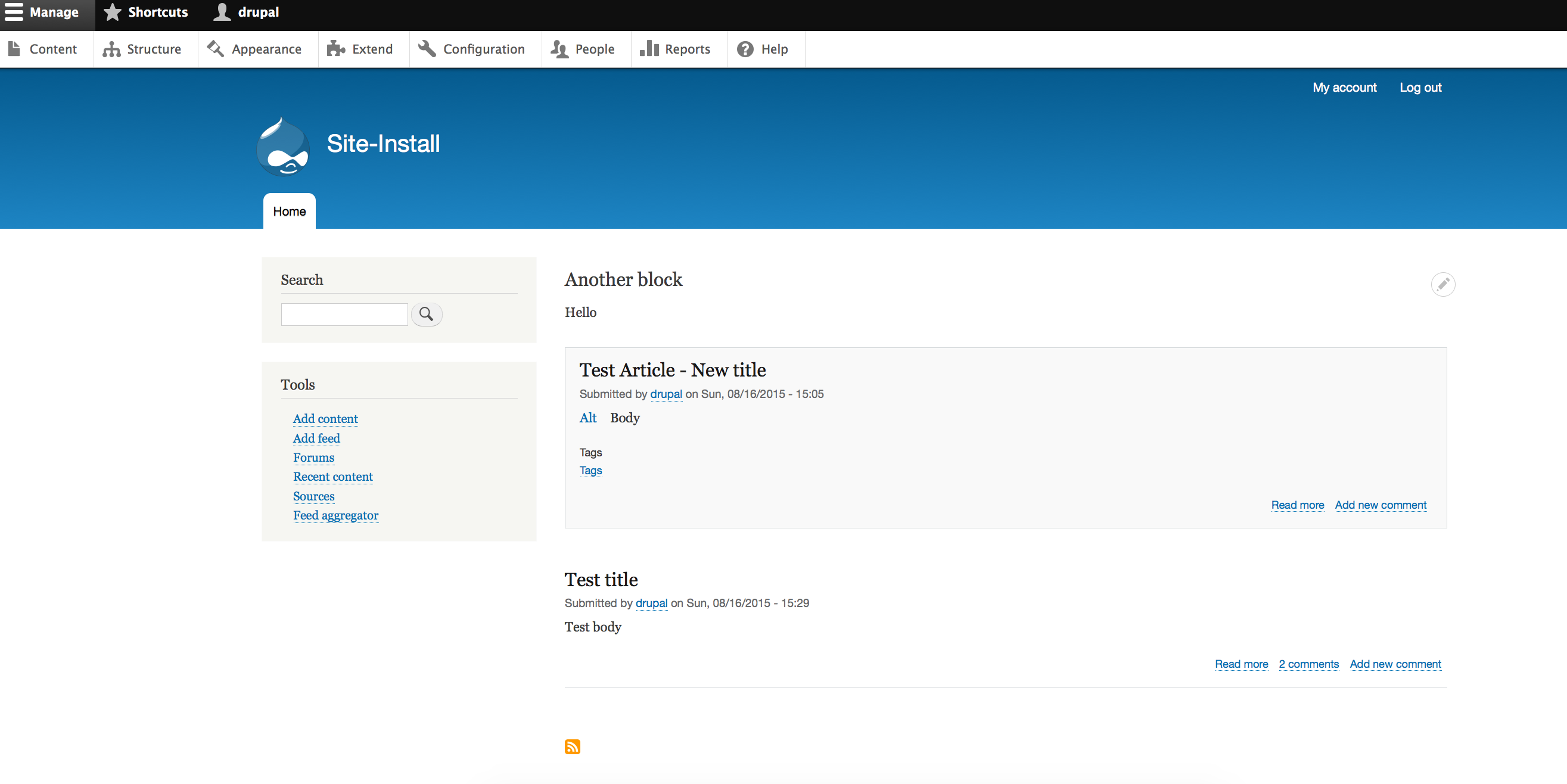Click Read more on Test Article
The height and width of the screenshot is (784, 1567).
pyautogui.click(x=1298, y=505)
